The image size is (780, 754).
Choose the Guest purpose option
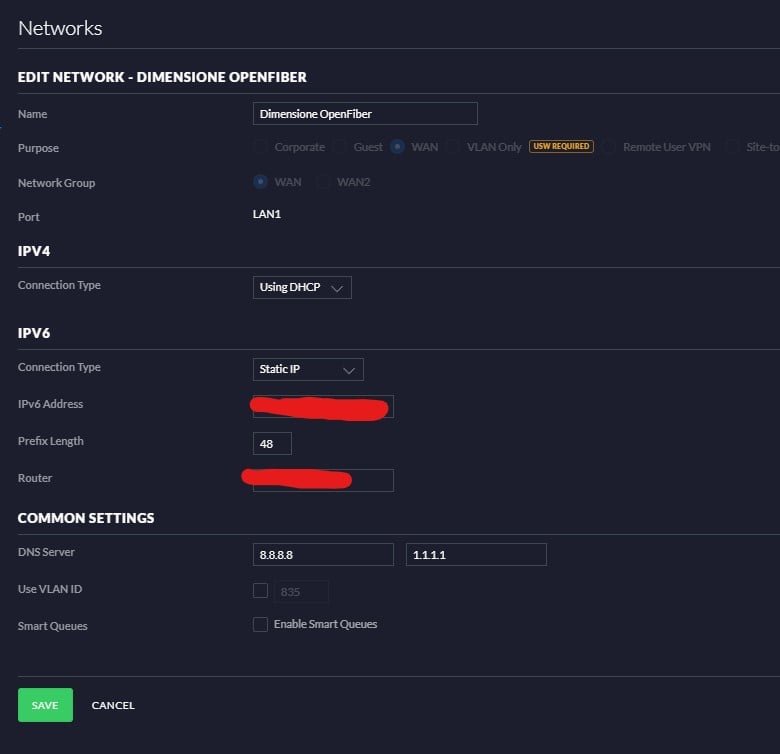pos(342,147)
